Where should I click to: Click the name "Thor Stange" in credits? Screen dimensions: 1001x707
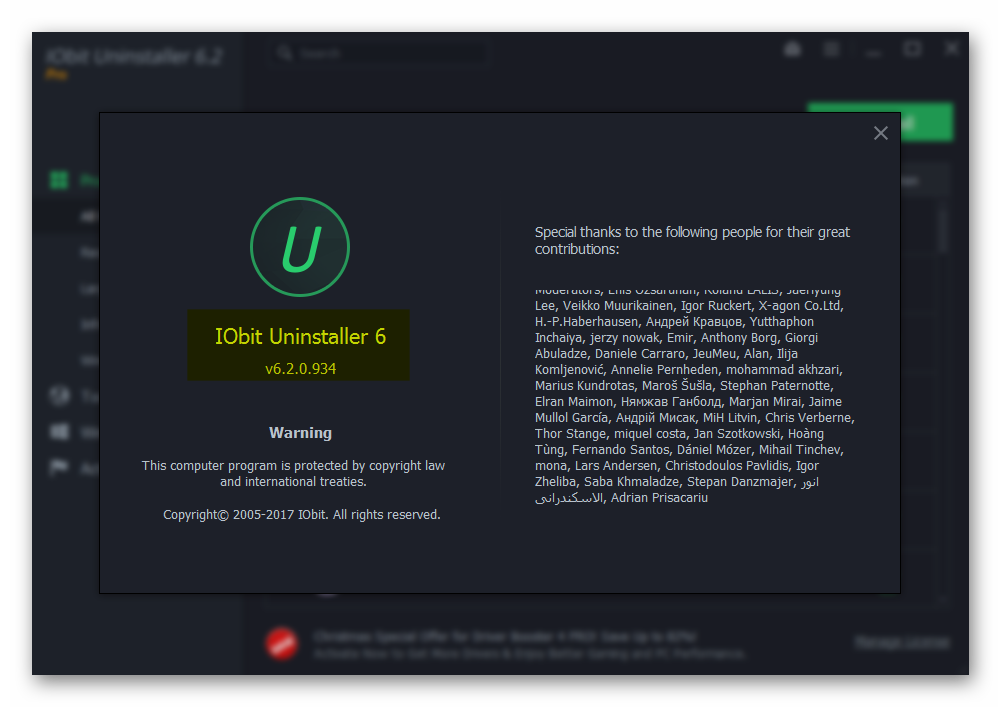tap(571, 434)
